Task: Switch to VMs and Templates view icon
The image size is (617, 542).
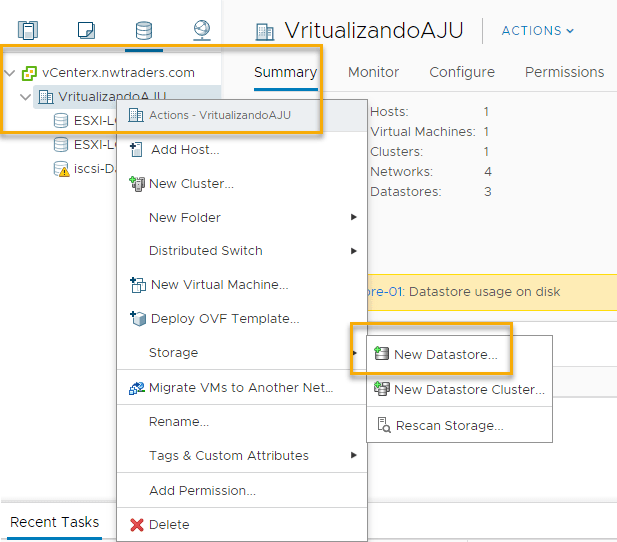Action: (x=86, y=30)
